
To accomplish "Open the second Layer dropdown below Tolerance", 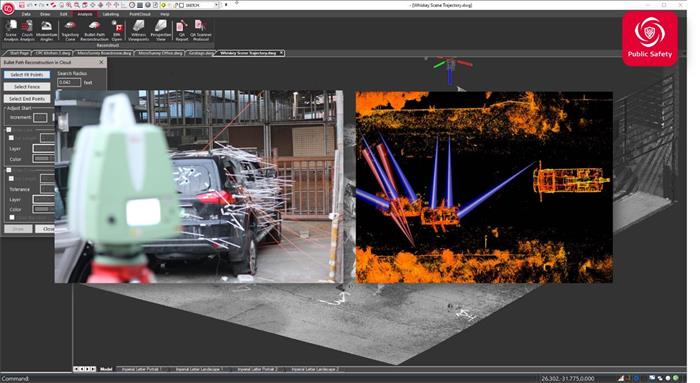I will 43,200.
